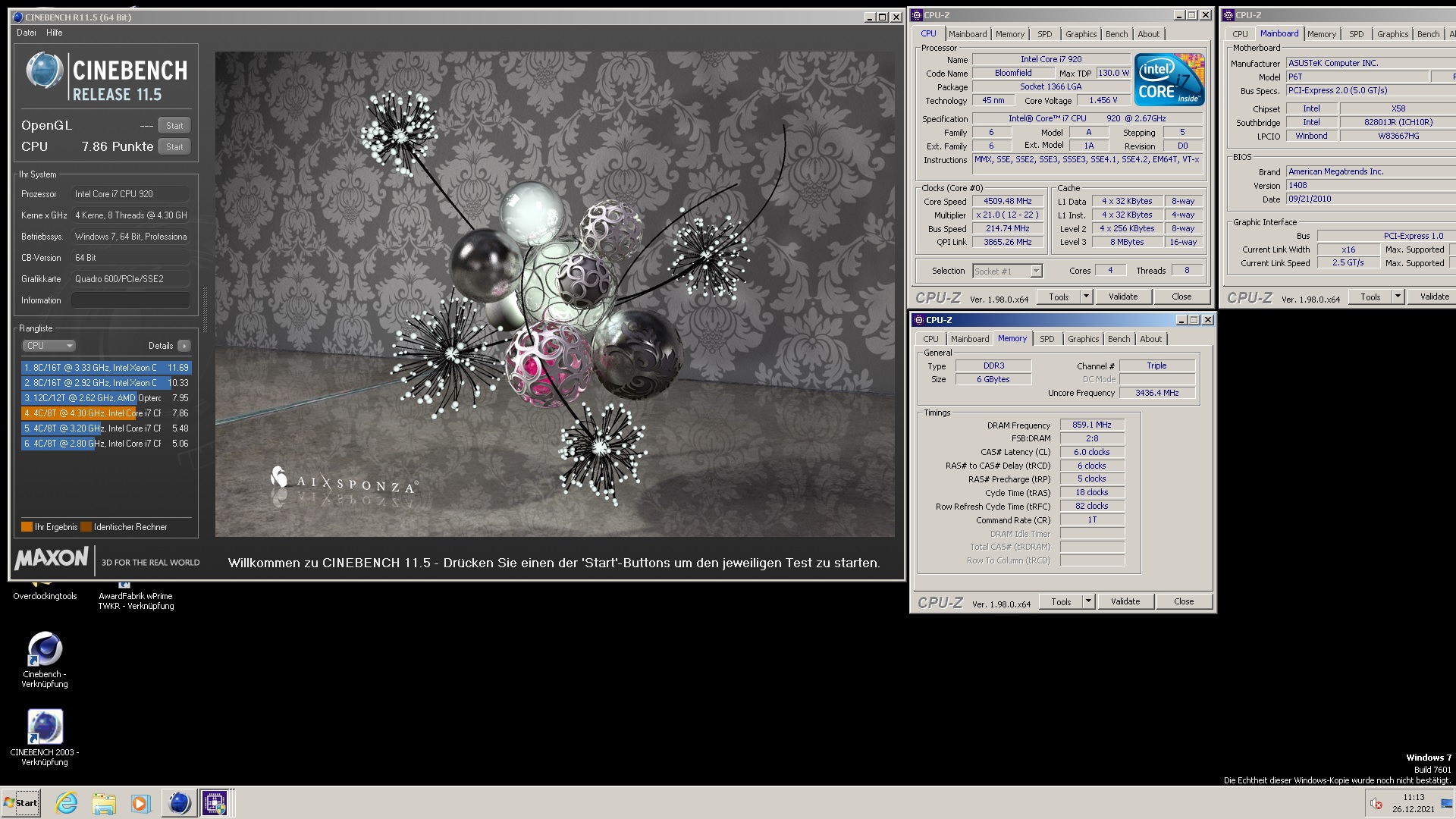
Task: Select ranking row 8C/16T @ 3.33 GHz
Action: click(x=106, y=368)
